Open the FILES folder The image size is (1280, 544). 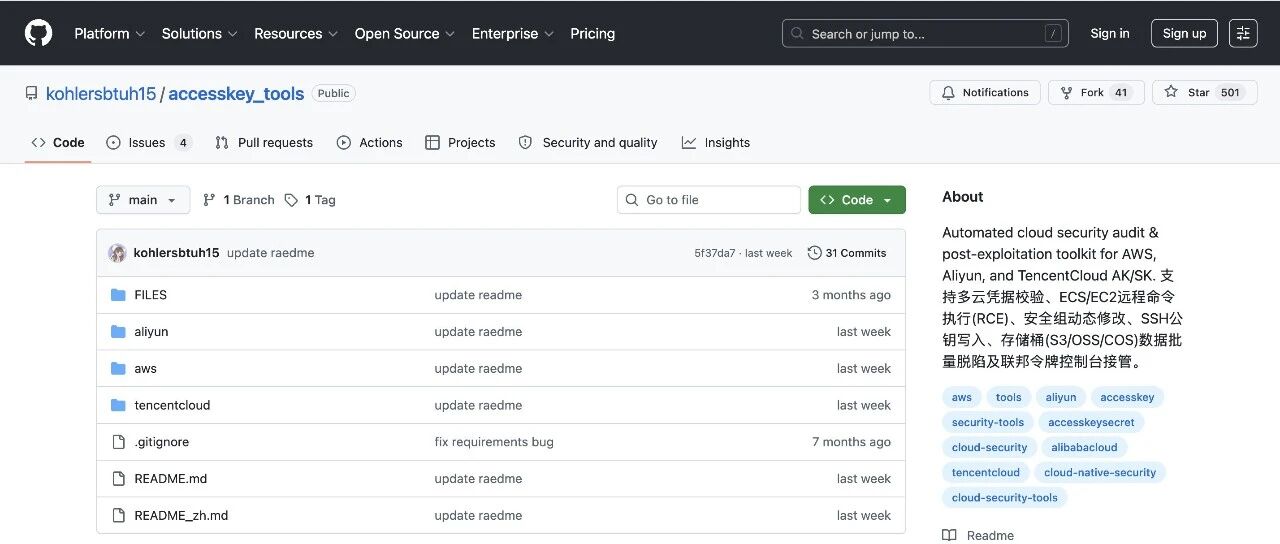pos(151,295)
